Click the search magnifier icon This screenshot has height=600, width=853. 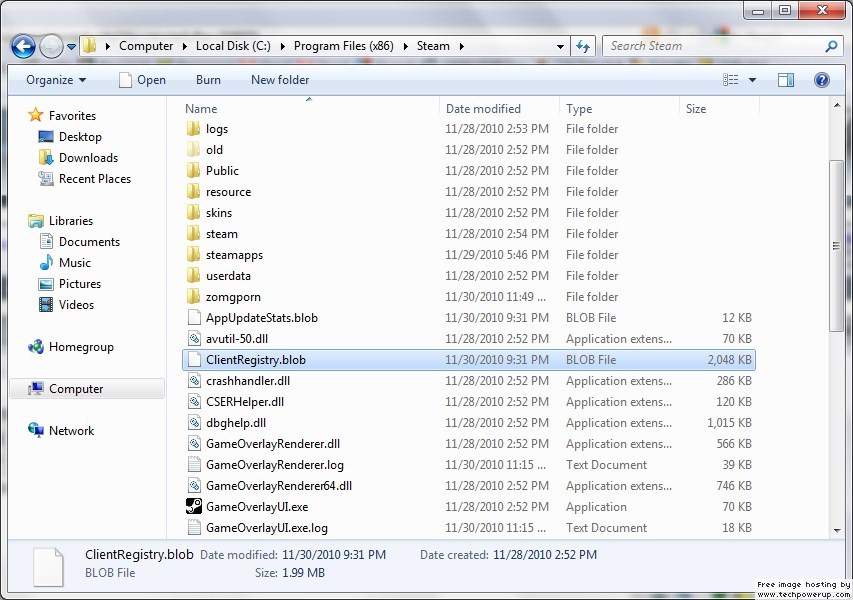pyautogui.click(x=831, y=46)
